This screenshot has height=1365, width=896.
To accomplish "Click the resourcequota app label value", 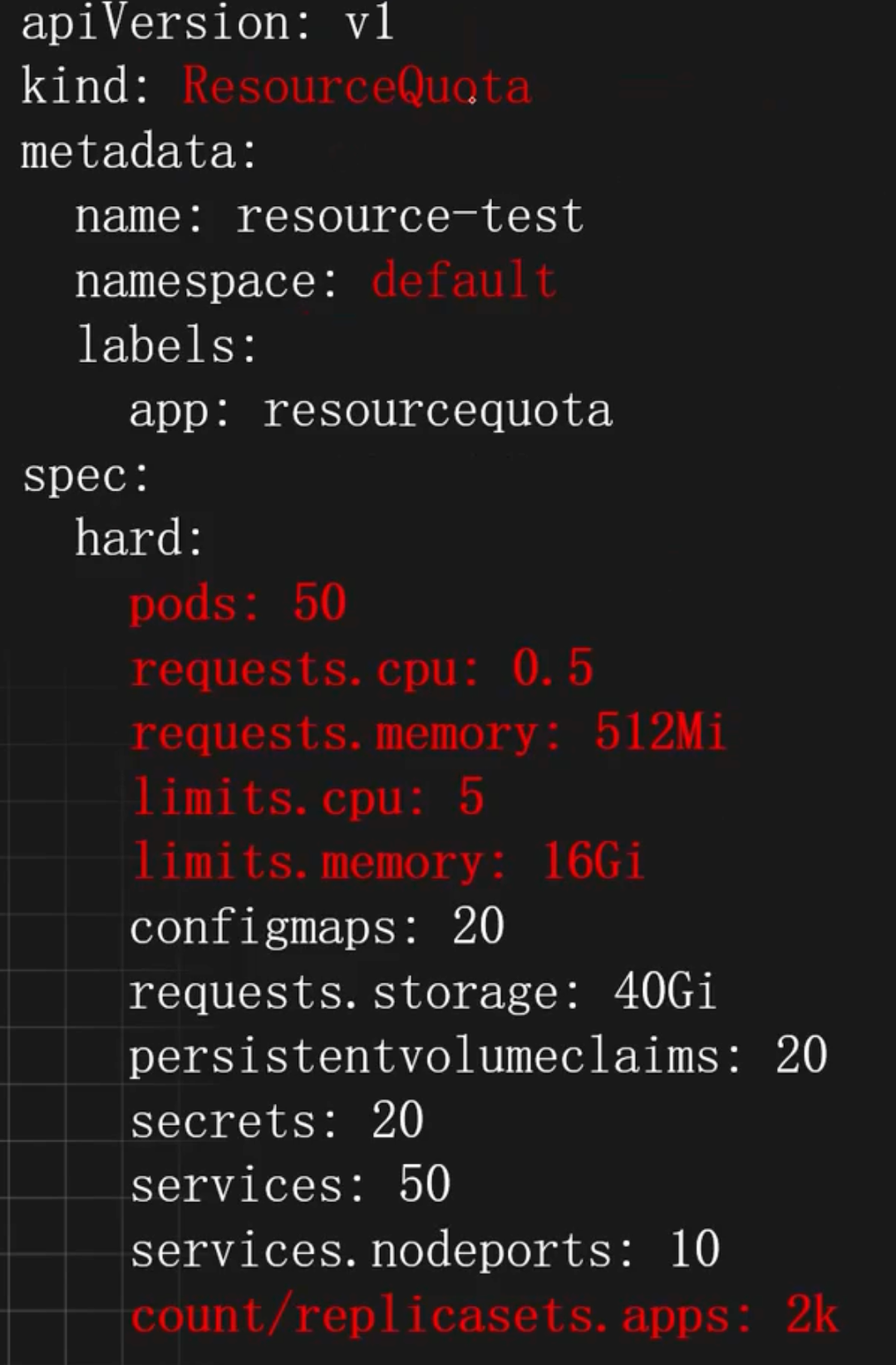I will 437,411.
